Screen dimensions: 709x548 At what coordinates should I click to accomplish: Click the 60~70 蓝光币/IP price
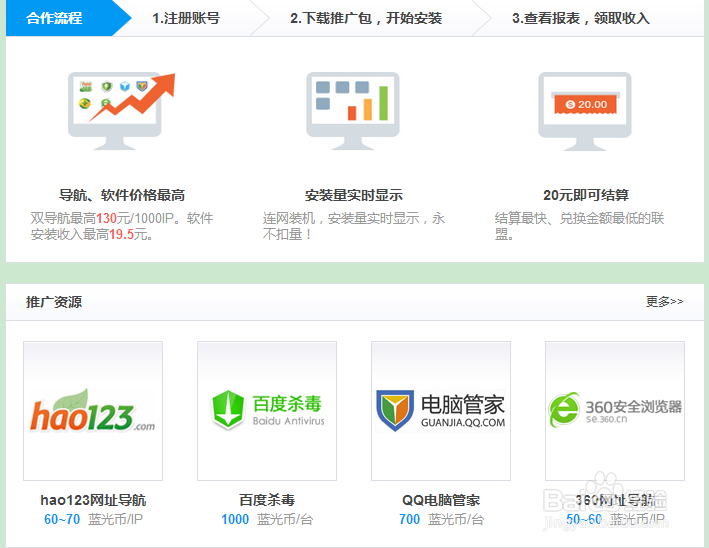pos(93,519)
